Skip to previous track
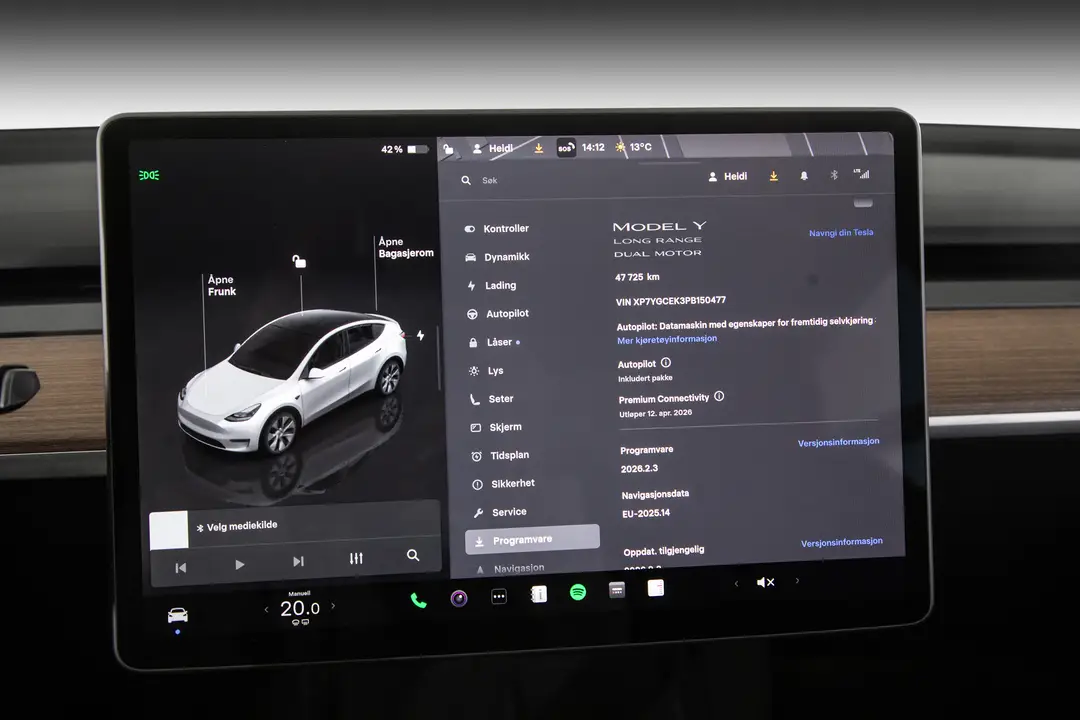The height and width of the screenshot is (720, 1080). (180, 568)
